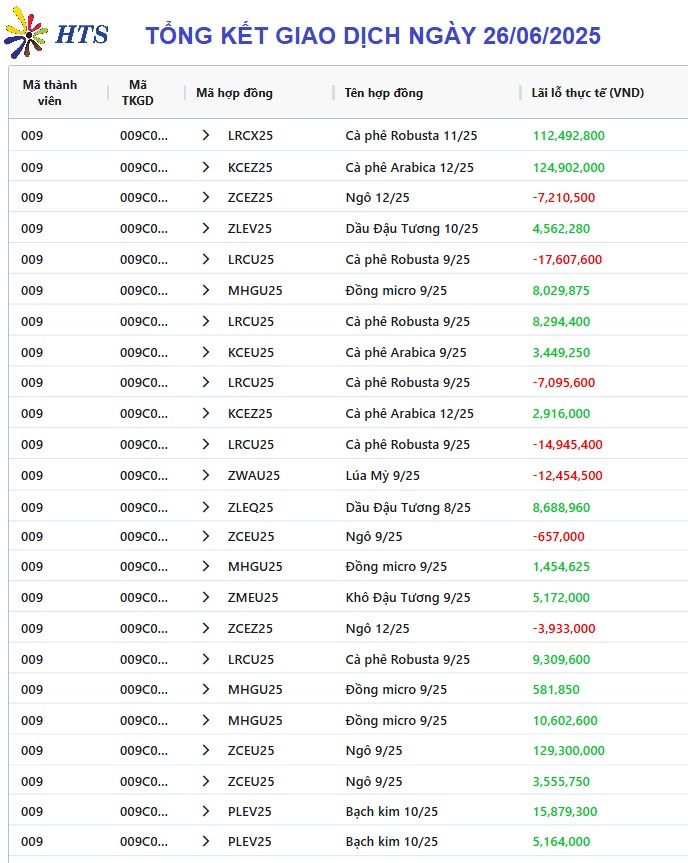Click the 8,688,960 profit value
Viewport: 688px width, 863px height.
tap(561, 507)
